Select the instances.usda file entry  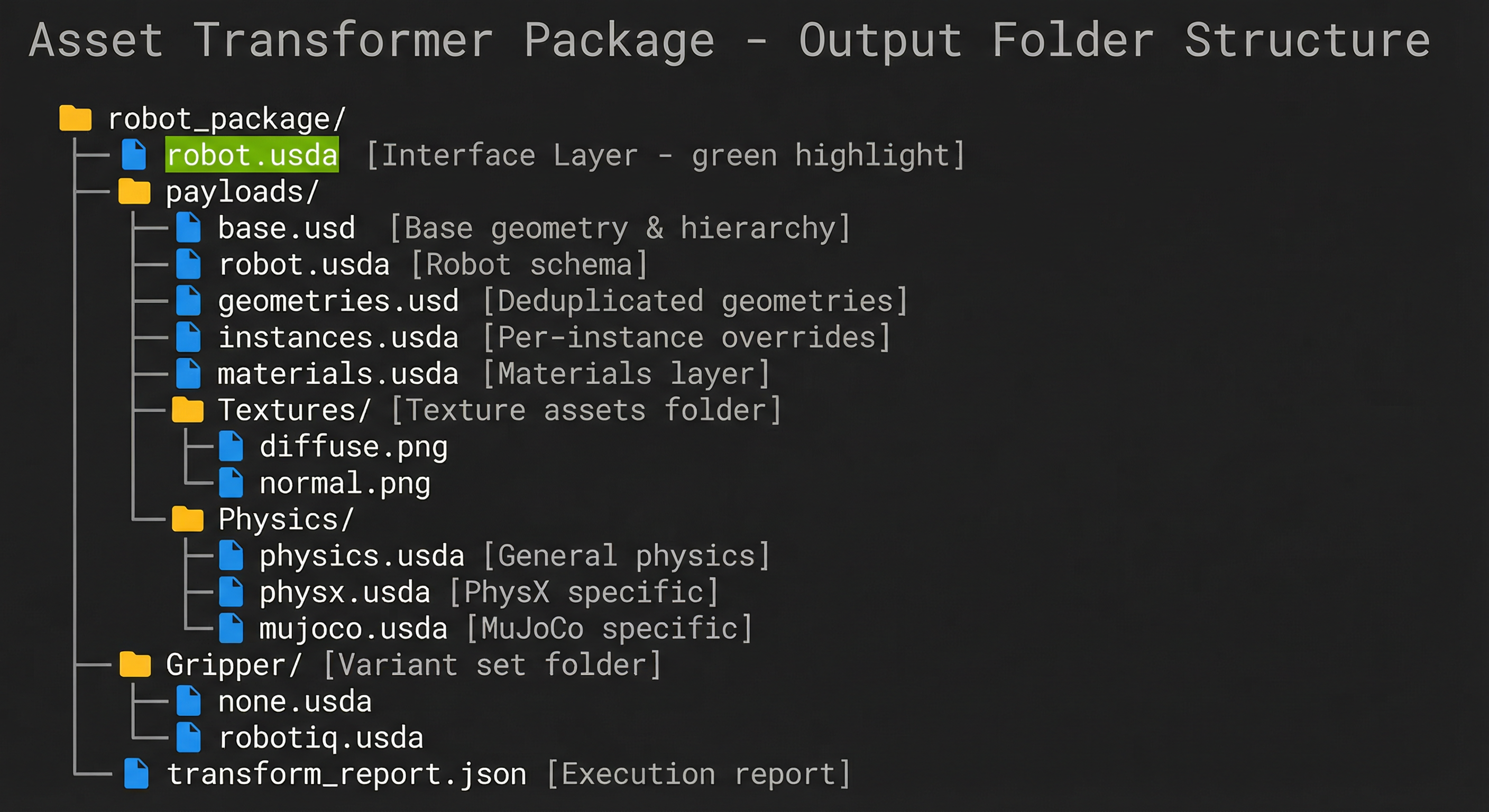tap(338, 337)
